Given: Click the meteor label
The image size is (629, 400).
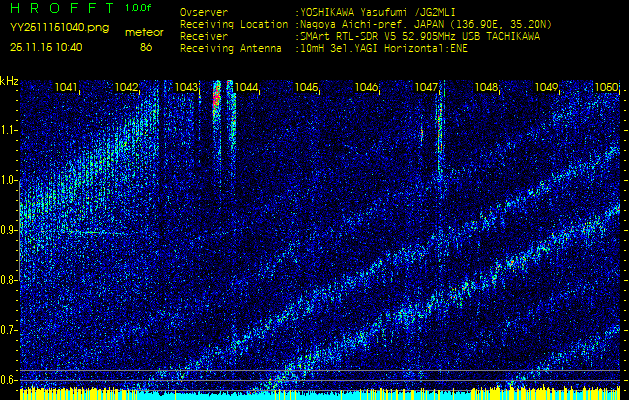Looking at the screenshot, I should 144,33.
